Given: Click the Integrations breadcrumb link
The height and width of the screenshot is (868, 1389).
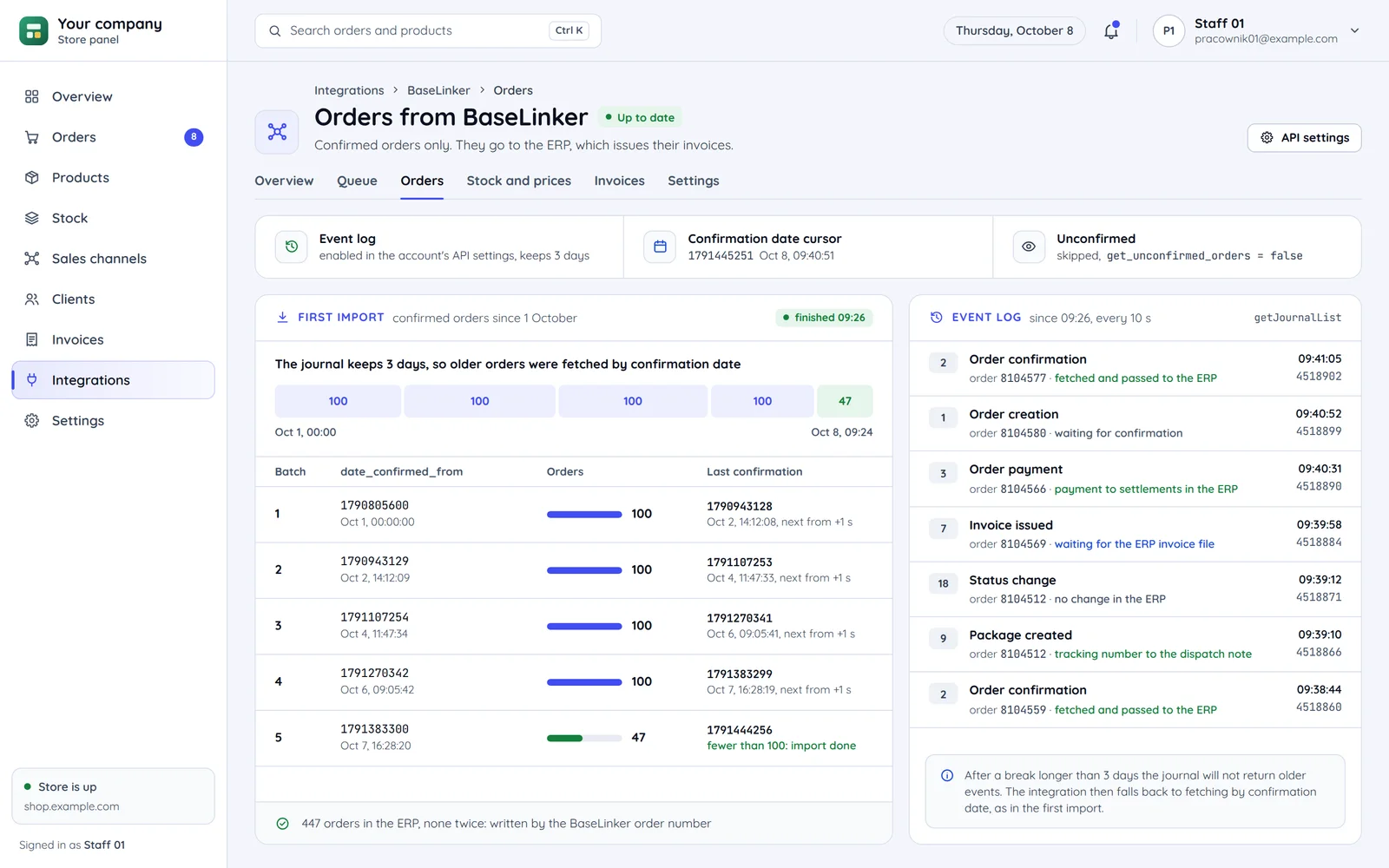Looking at the screenshot, I should click(x=349, y=90).
